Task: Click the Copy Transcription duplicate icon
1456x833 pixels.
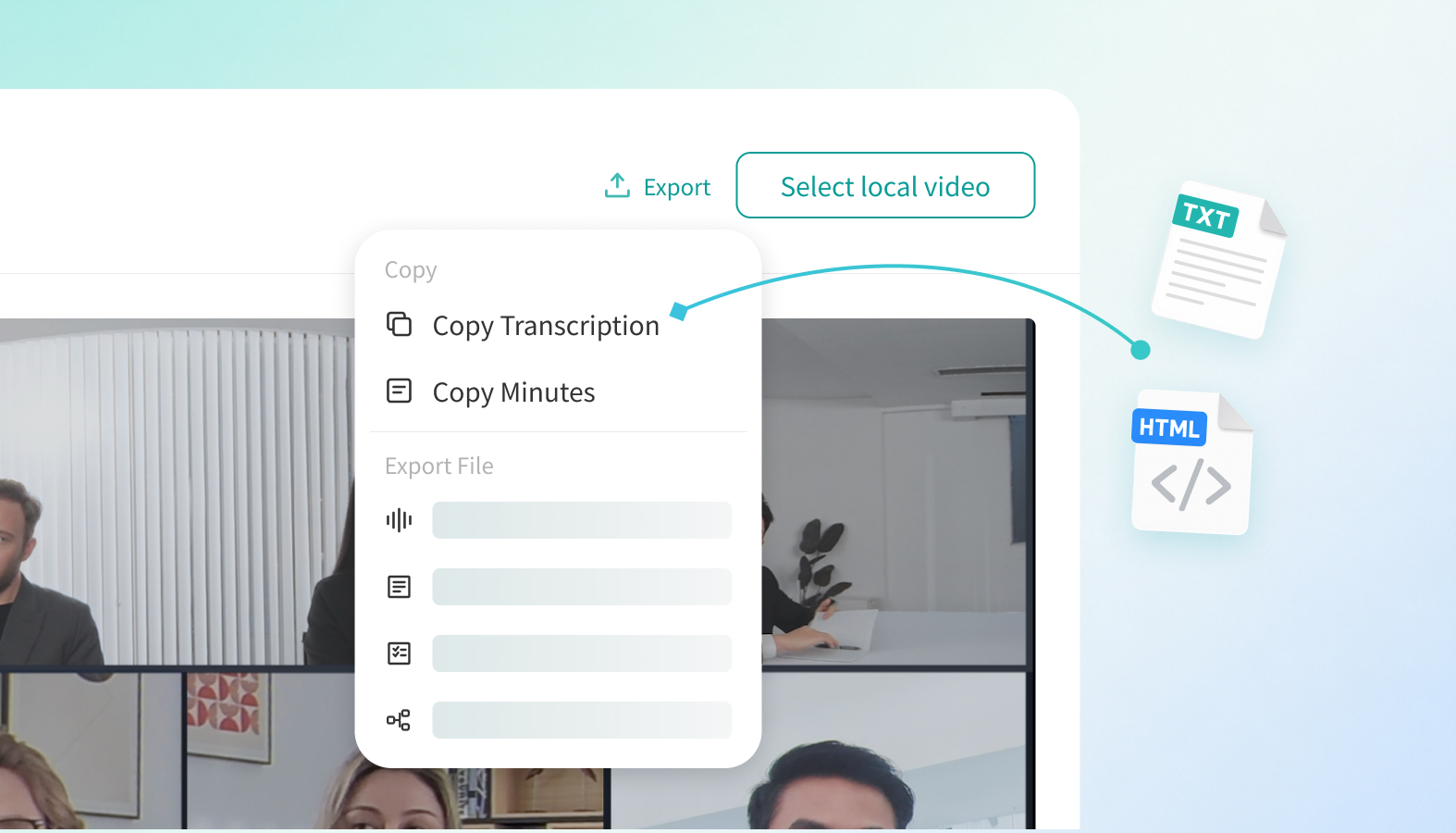Action: point(399,325)
